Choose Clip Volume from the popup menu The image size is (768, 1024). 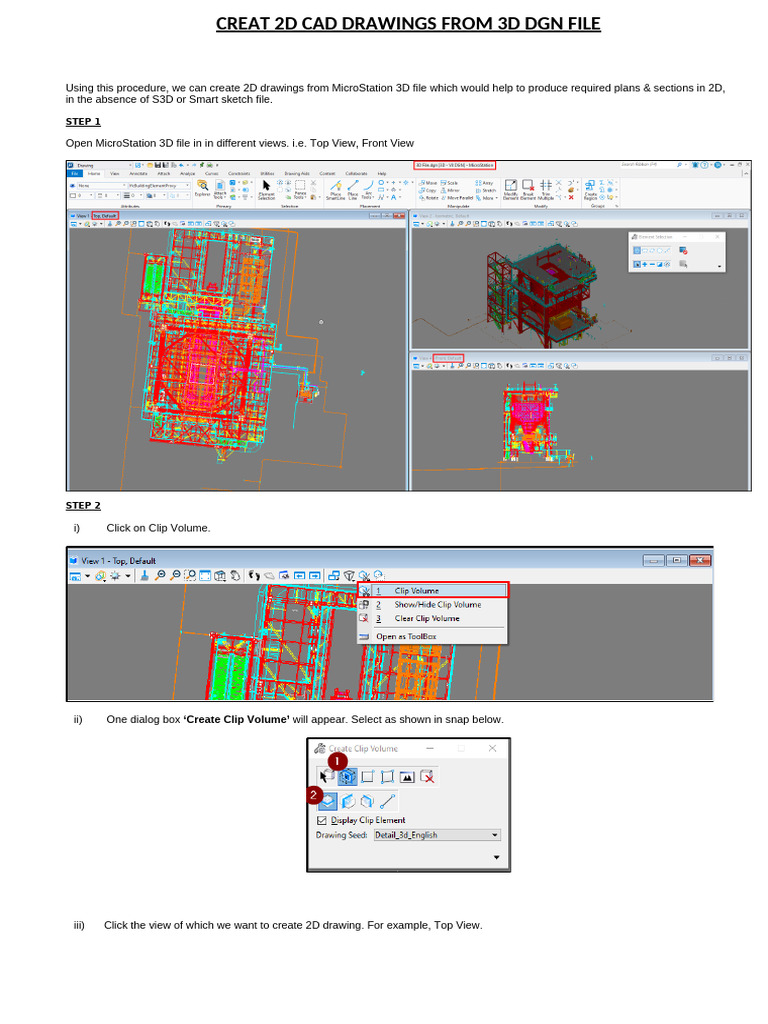pos(433,590)
